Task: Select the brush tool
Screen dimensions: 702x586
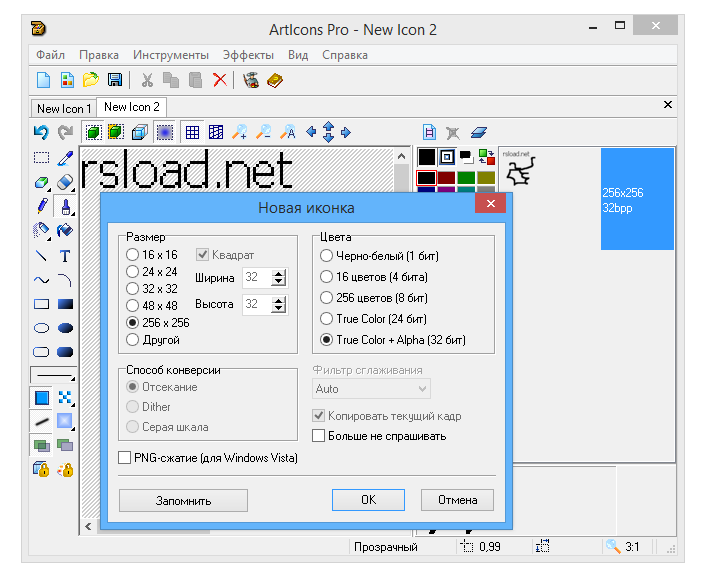Action: [x=65, y=206]
